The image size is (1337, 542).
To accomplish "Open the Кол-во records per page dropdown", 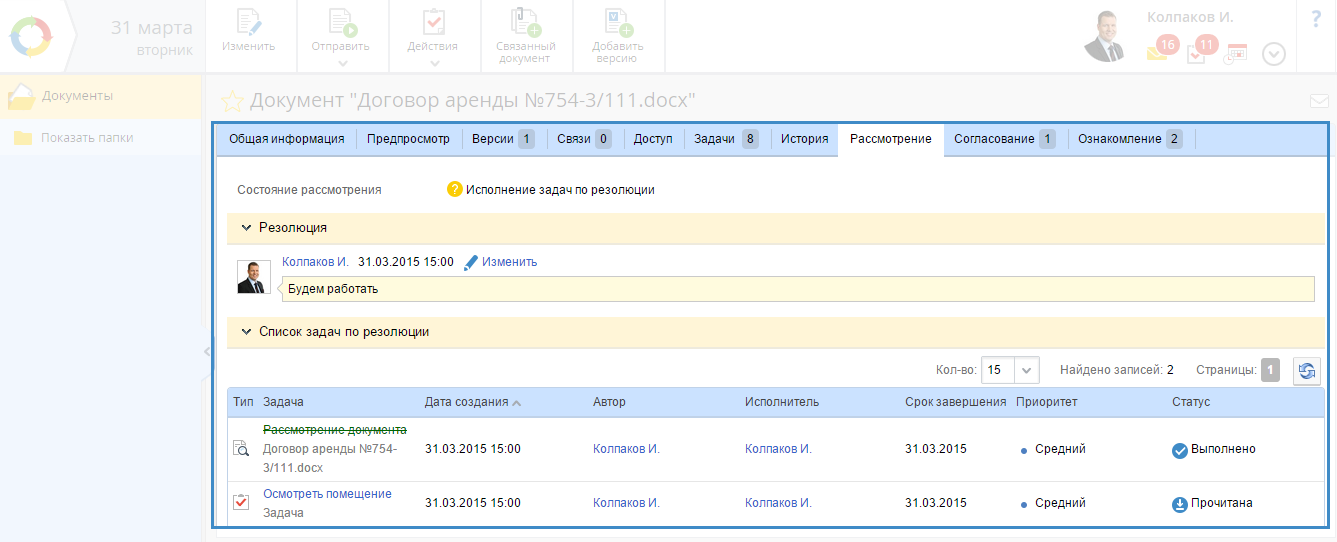I will pos(1028,370).
